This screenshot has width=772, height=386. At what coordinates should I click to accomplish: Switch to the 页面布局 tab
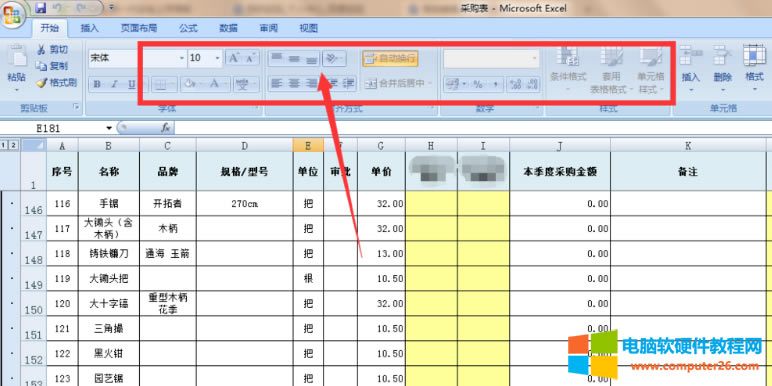click(139, 28)
